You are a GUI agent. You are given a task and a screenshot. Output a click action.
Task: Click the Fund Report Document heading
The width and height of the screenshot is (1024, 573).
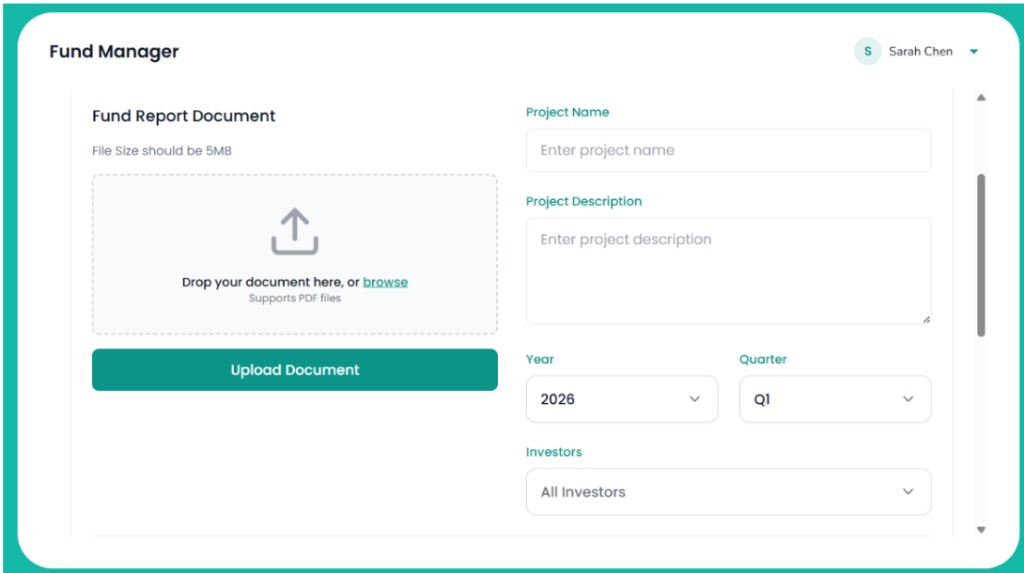[x=184, y=116]
